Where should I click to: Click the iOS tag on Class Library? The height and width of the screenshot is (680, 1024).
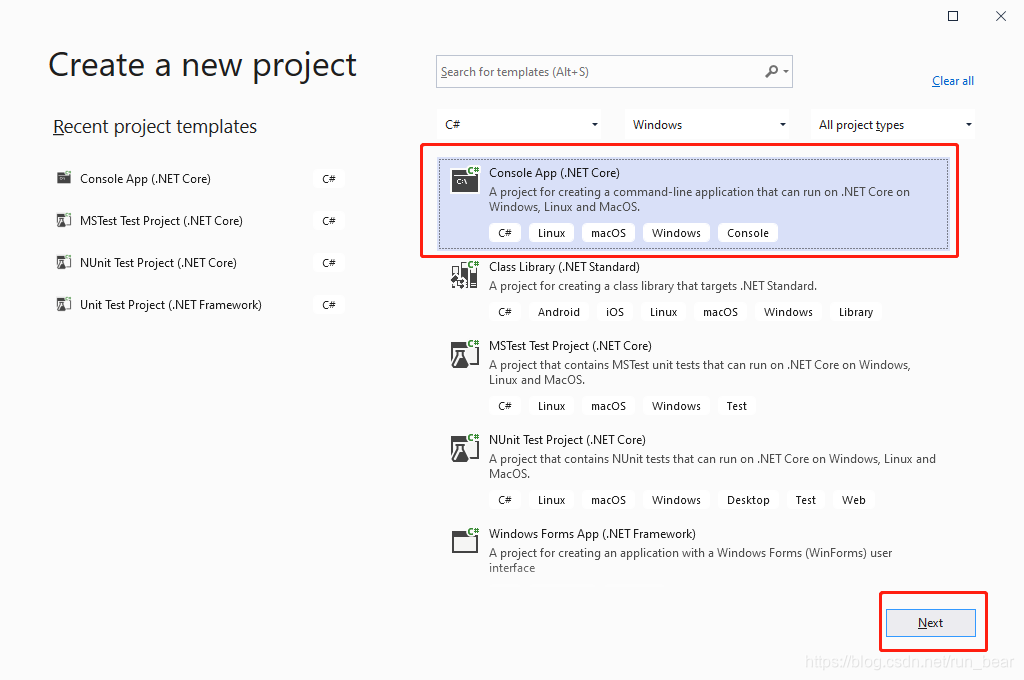pos(615,312)
